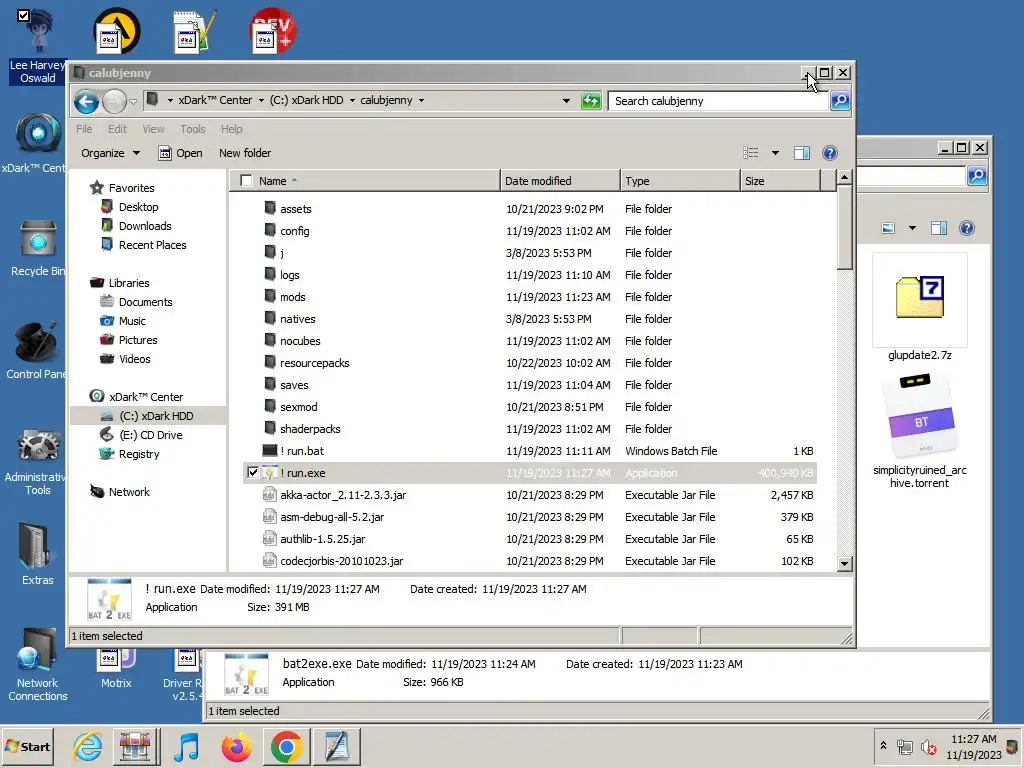Open the red DEV desktop shortcut
The image size is (1024, 768).
[272, 31]
